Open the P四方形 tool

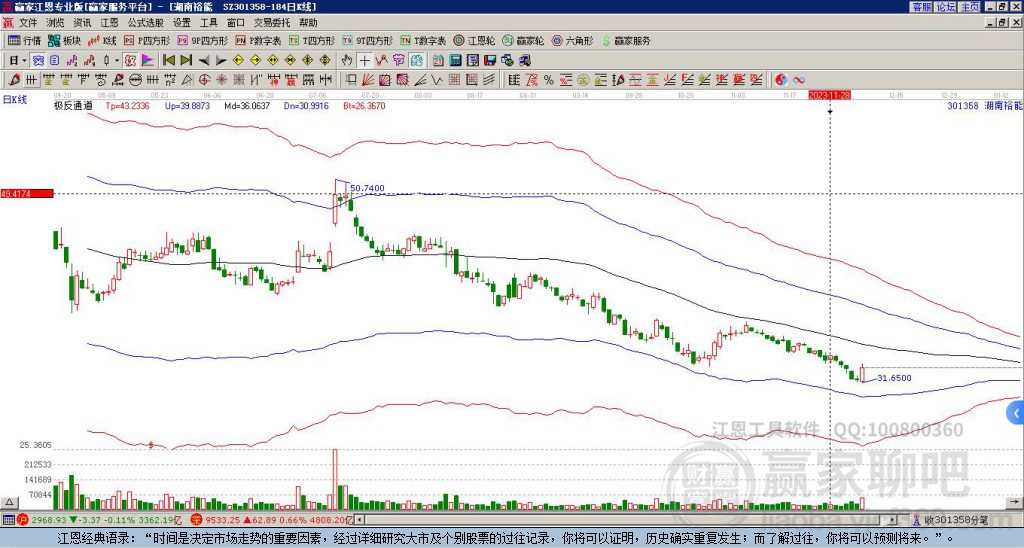[x=148, y=40]
